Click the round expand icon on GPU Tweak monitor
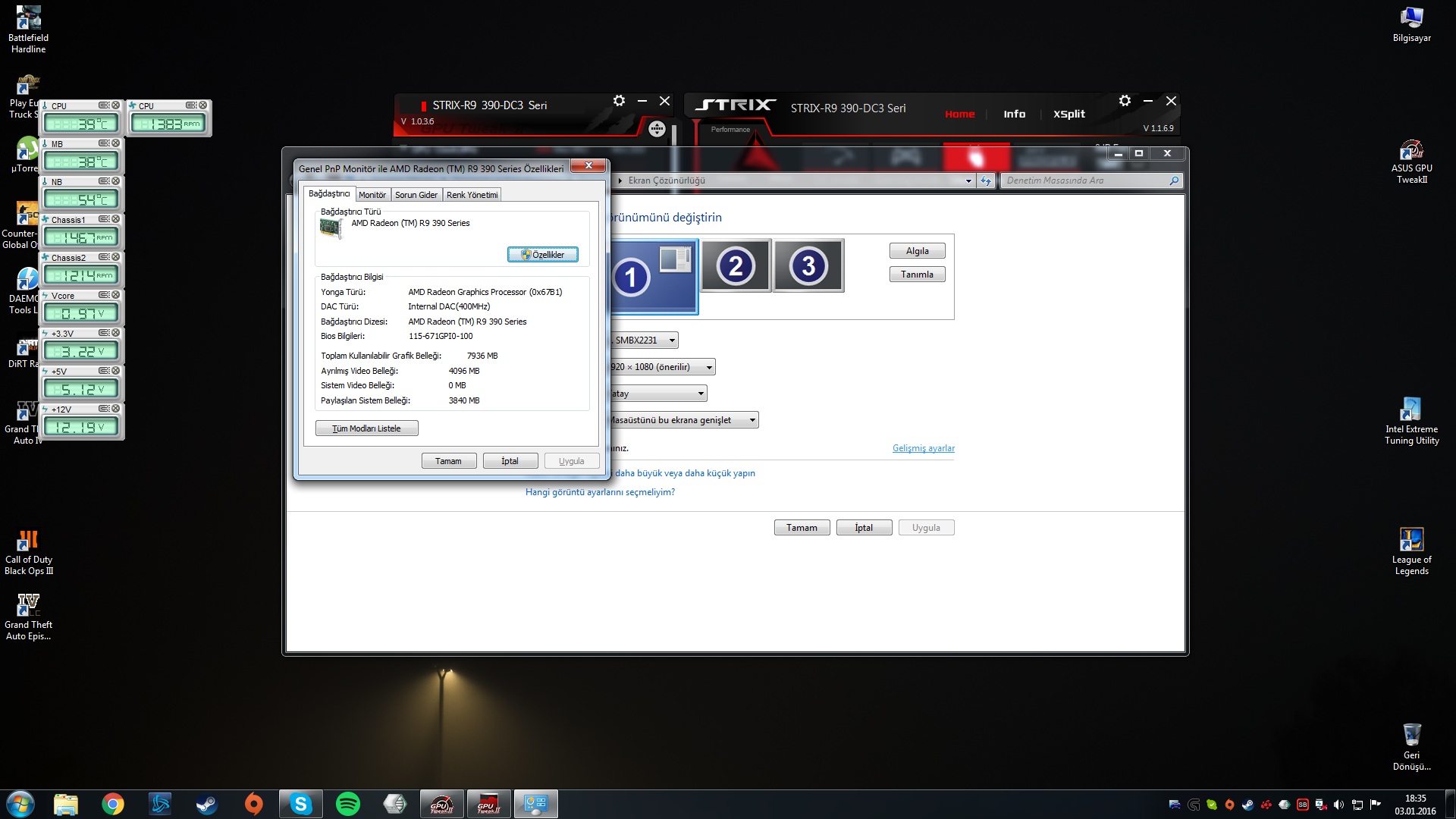 pos(657,129)
